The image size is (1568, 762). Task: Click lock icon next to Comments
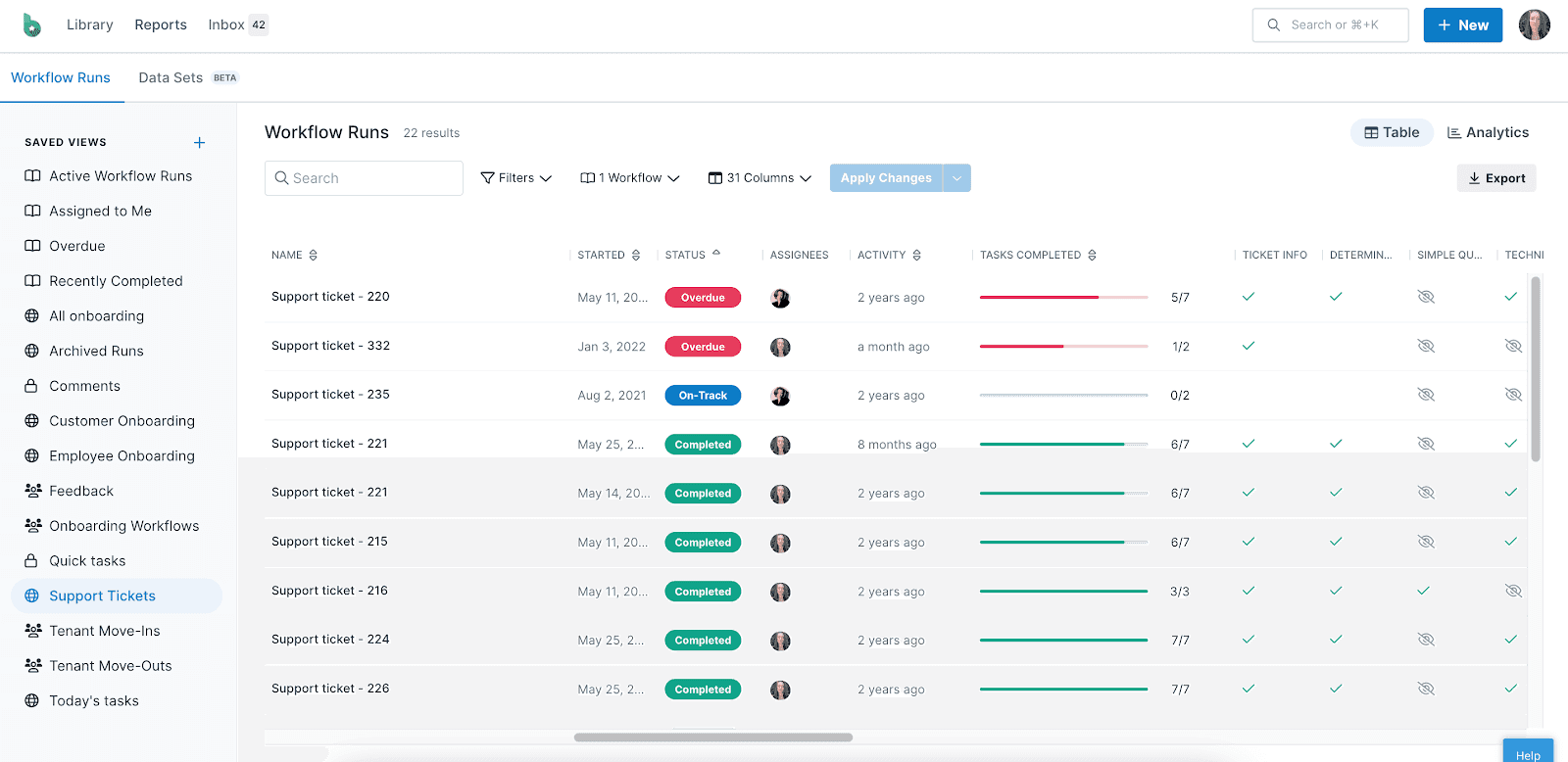32,386
